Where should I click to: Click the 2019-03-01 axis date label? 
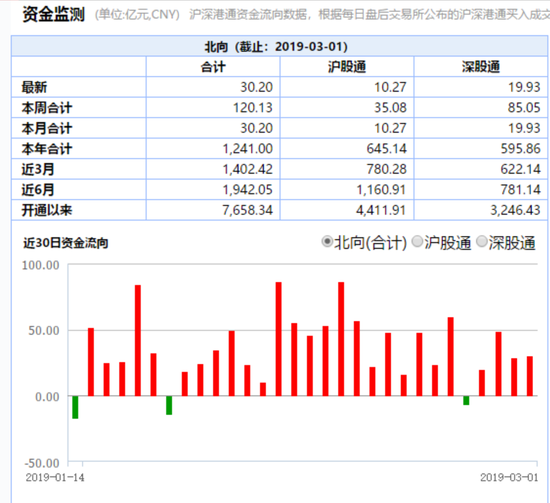pyautogui.click(x=509, y=477)
